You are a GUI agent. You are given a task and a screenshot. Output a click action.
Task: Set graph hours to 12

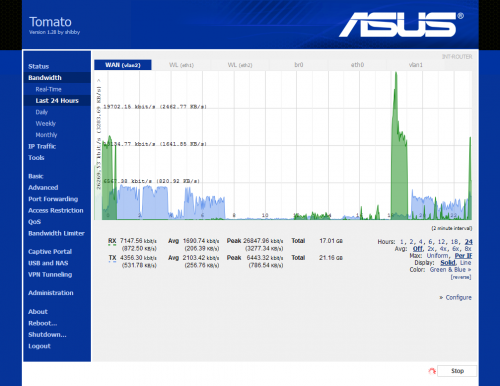click(441, 242)
